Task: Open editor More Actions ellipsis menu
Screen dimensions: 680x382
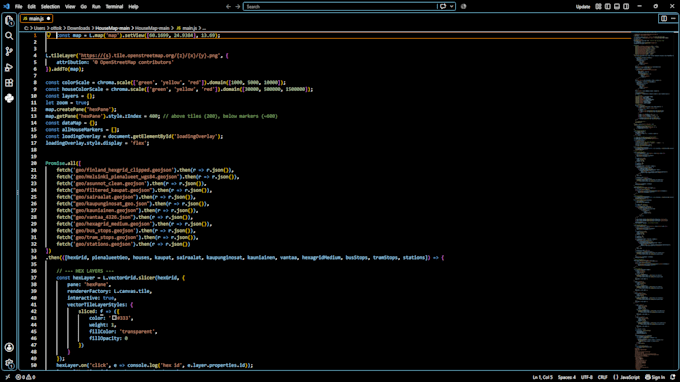Action: [673, 19]
